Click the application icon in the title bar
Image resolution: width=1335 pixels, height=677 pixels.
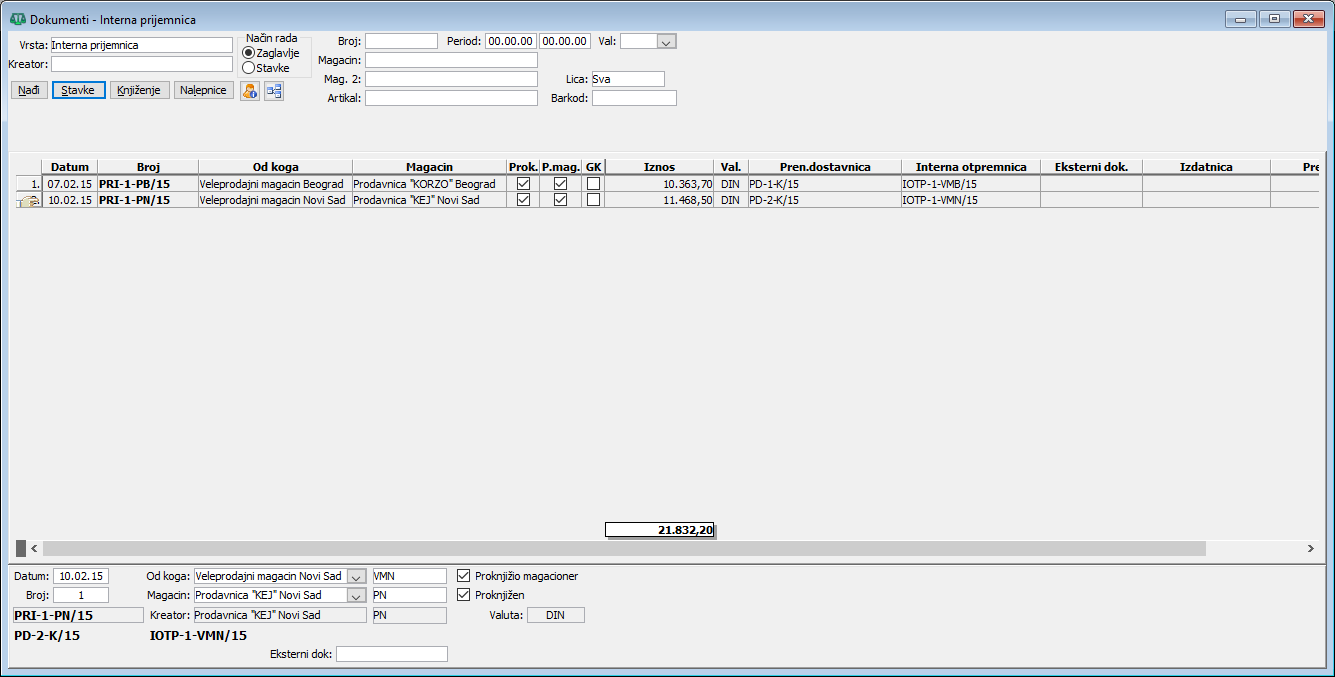pos(17,19)
